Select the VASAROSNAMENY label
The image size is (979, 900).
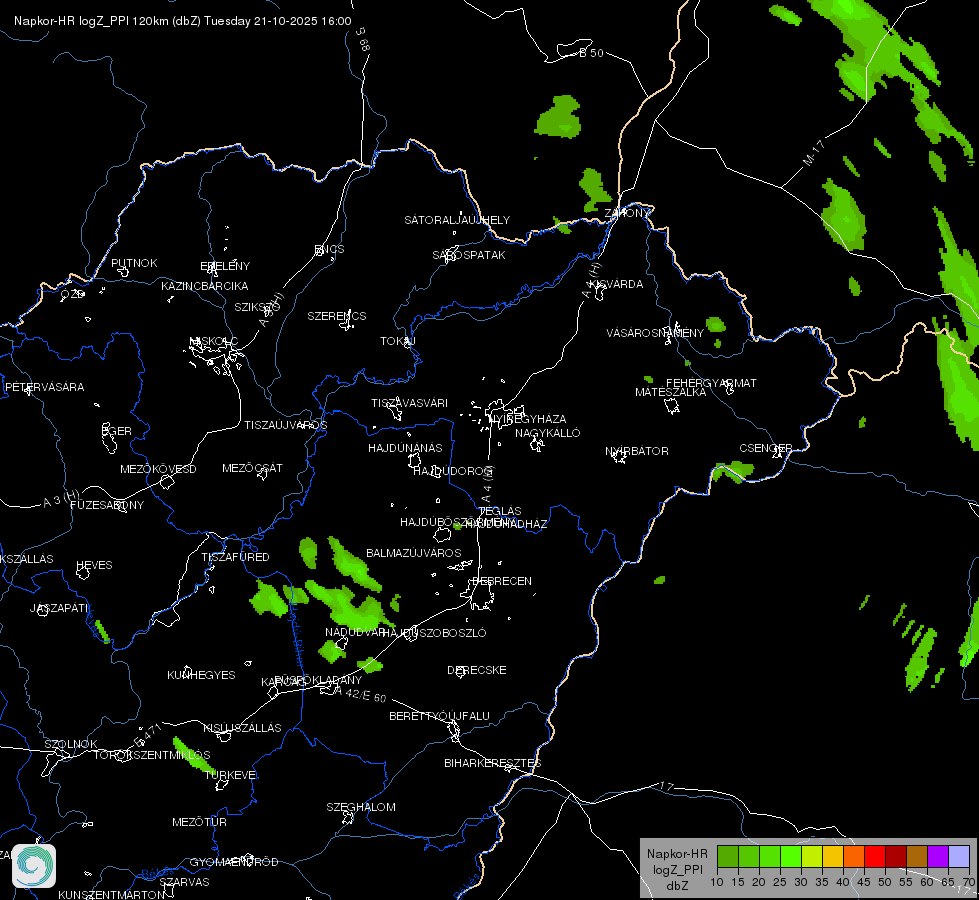click(x=655, y=333)
